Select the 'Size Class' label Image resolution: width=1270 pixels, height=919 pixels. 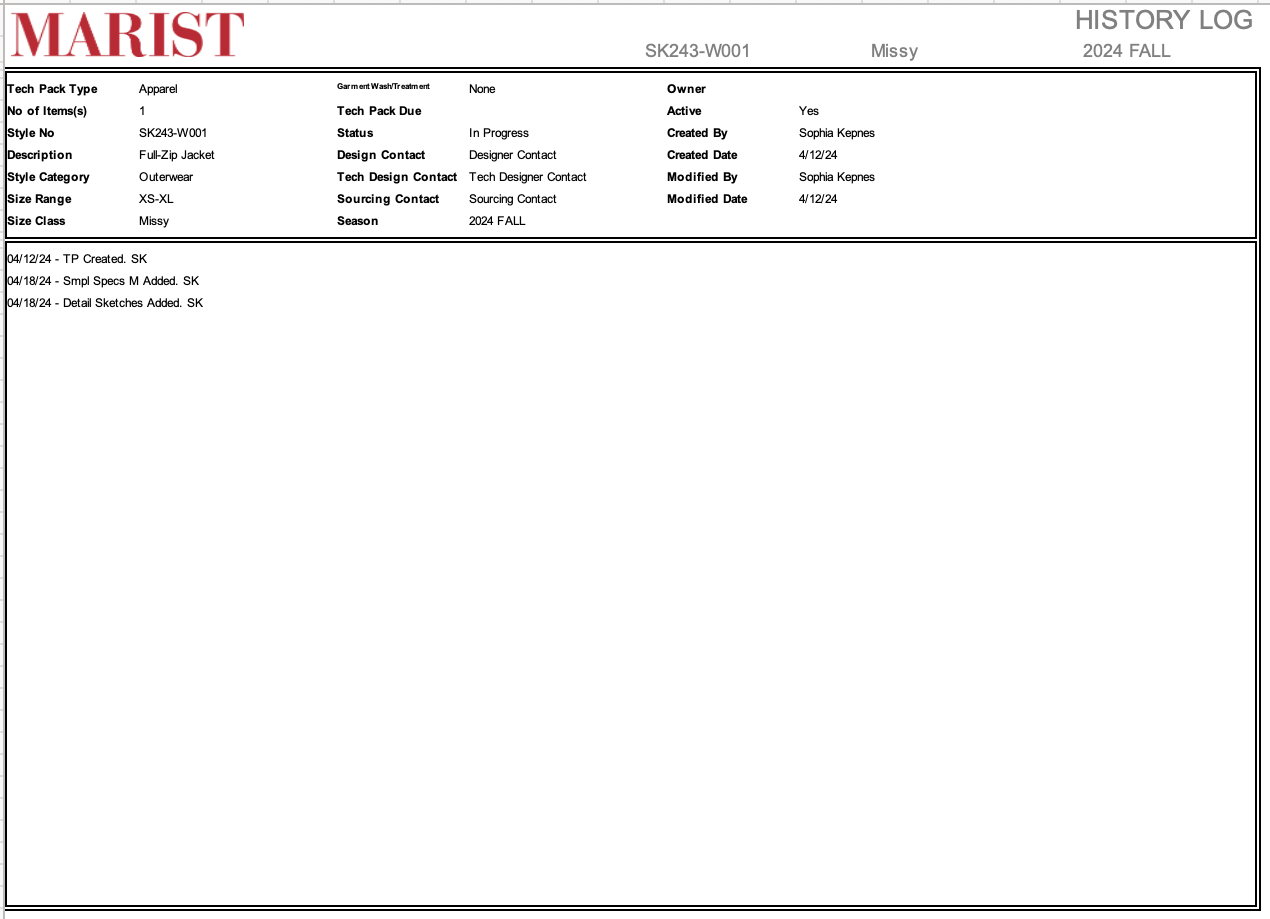coord(36,221)
